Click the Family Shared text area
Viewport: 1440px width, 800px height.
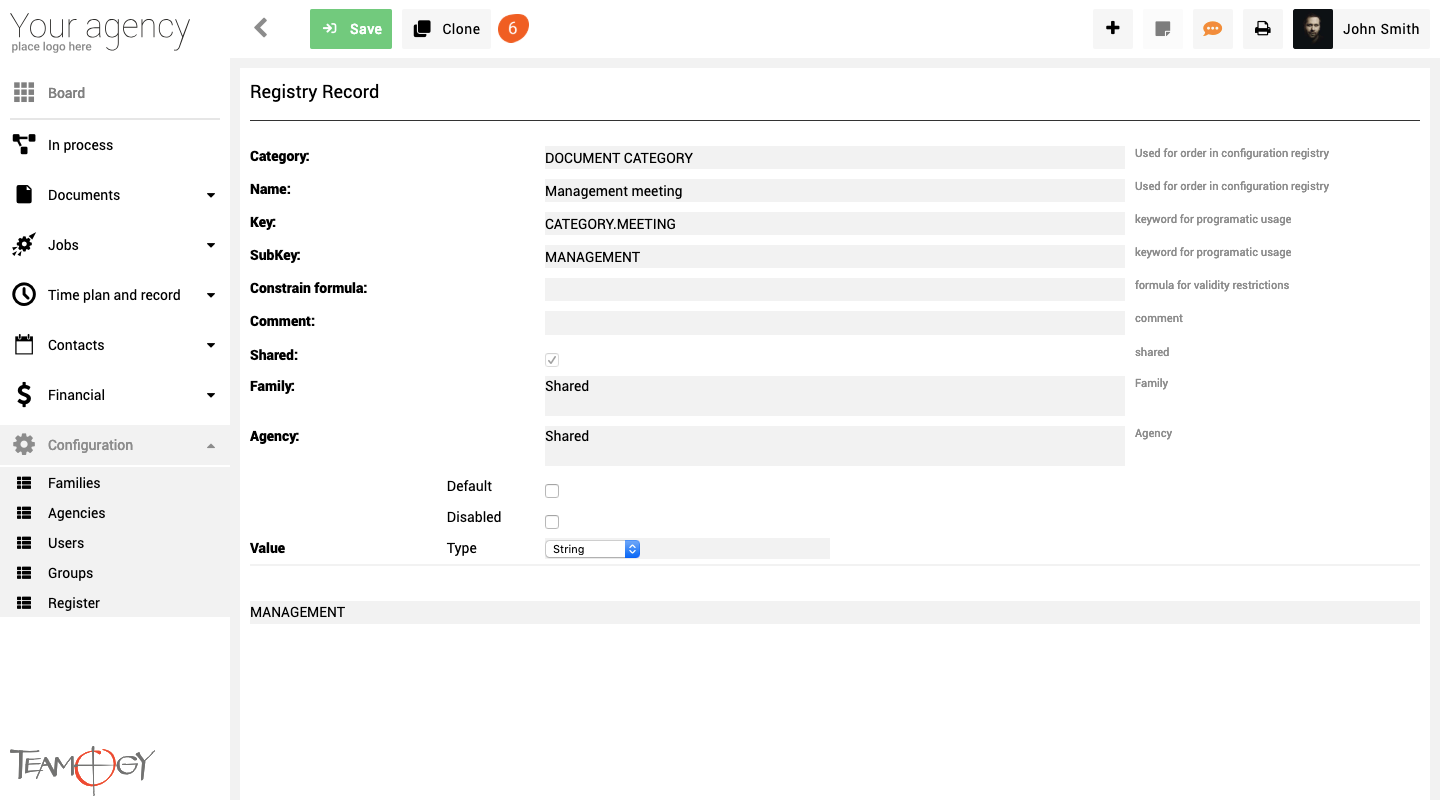click(835, 396)
